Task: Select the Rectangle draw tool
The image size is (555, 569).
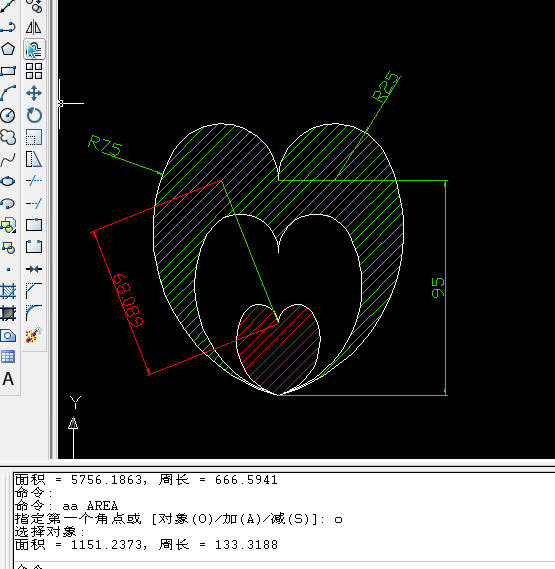Action: point(8,71)
